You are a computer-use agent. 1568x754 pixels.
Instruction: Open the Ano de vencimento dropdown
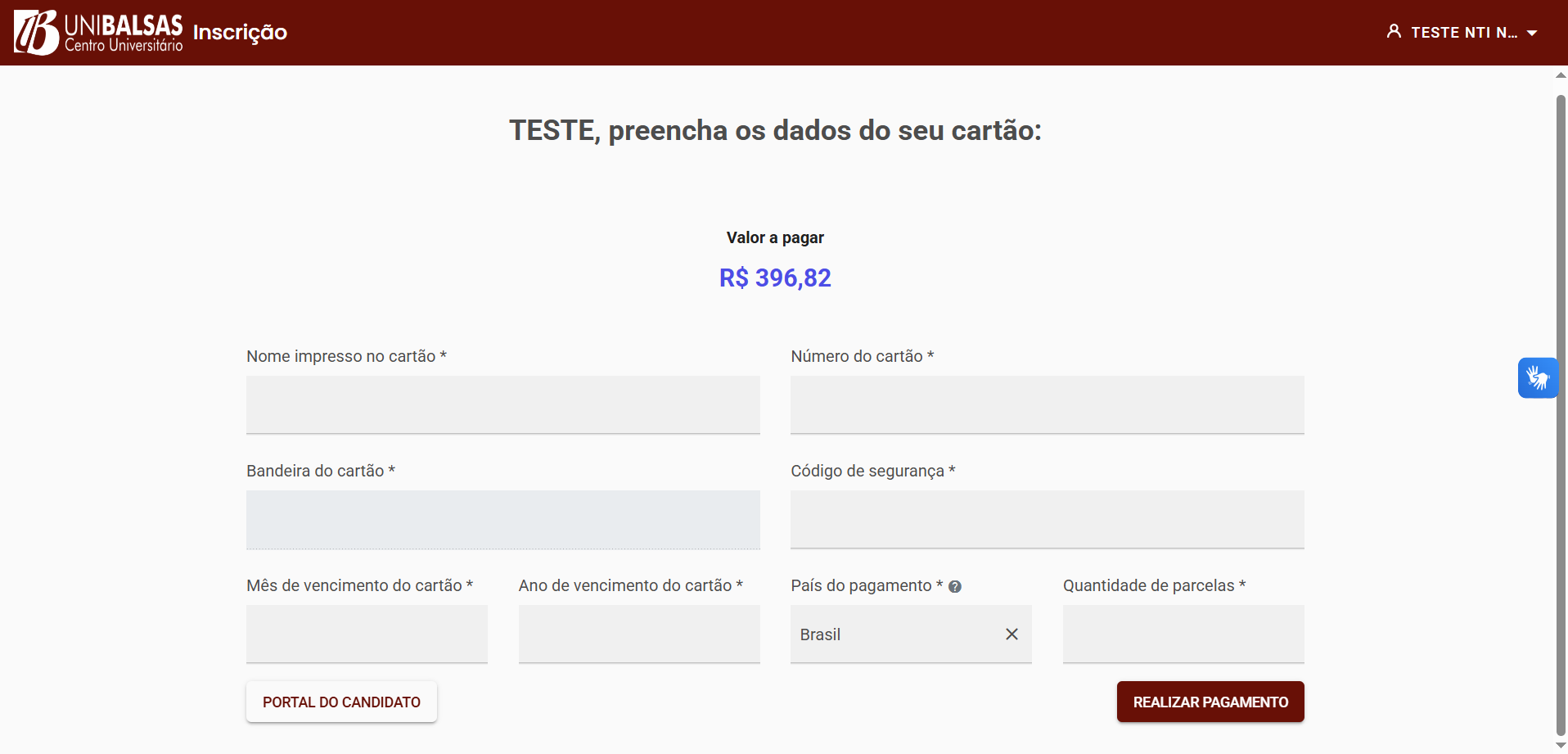638,634
